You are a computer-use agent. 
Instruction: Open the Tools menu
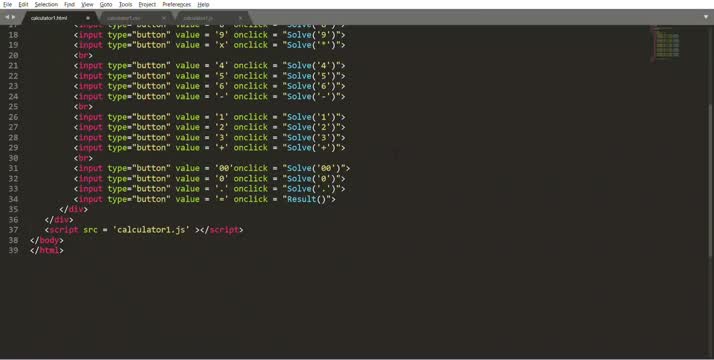(x=125, y=4)
